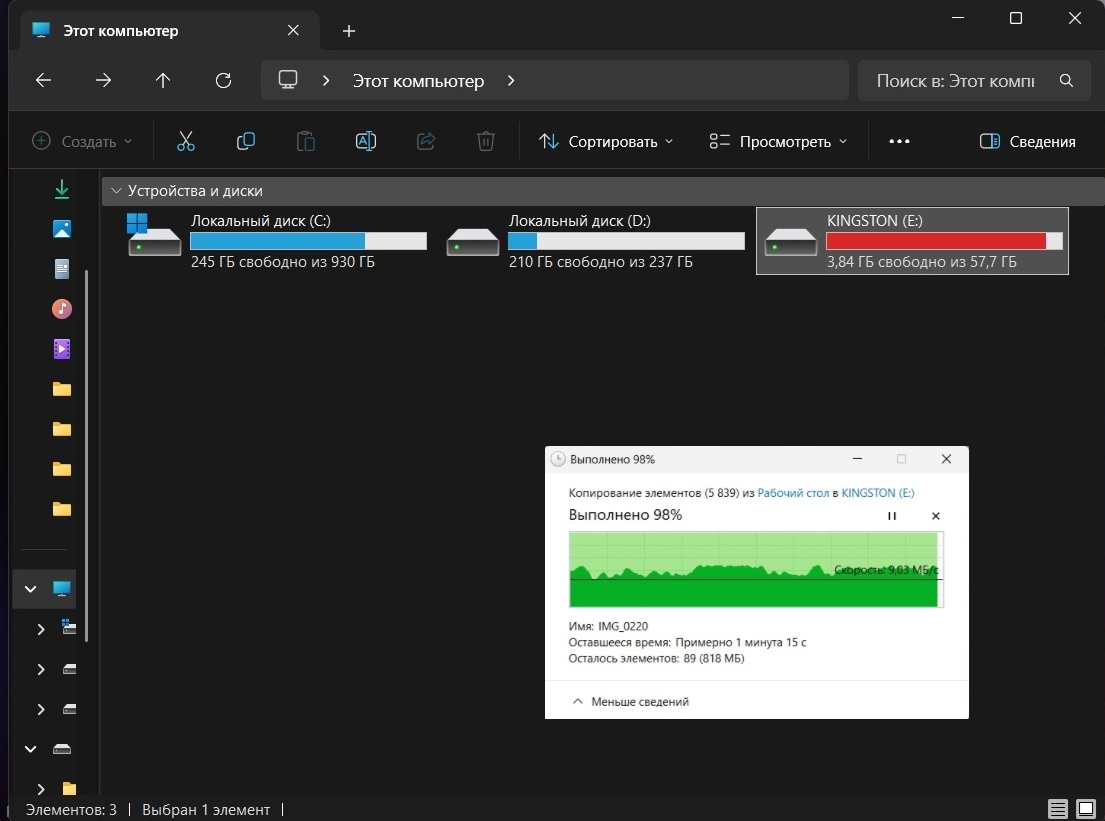Open the Documents sidebar shortcut
Image resolution: width=1105 pixels, height=821 pixels.
(62, 268)
